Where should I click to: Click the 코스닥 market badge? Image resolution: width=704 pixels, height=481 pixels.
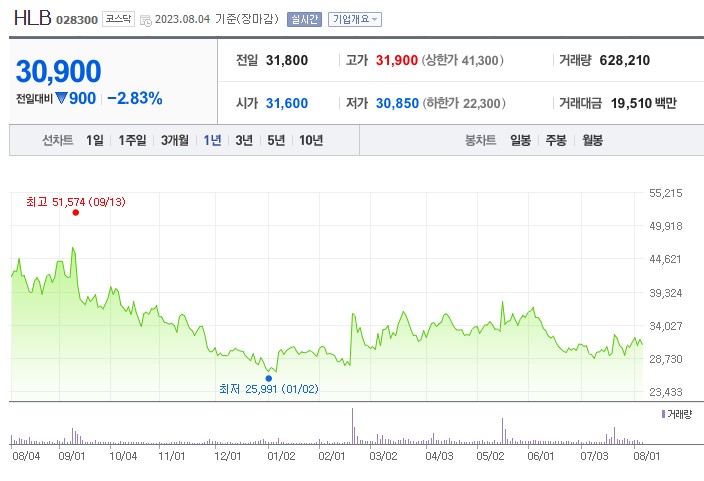point(118,19)
